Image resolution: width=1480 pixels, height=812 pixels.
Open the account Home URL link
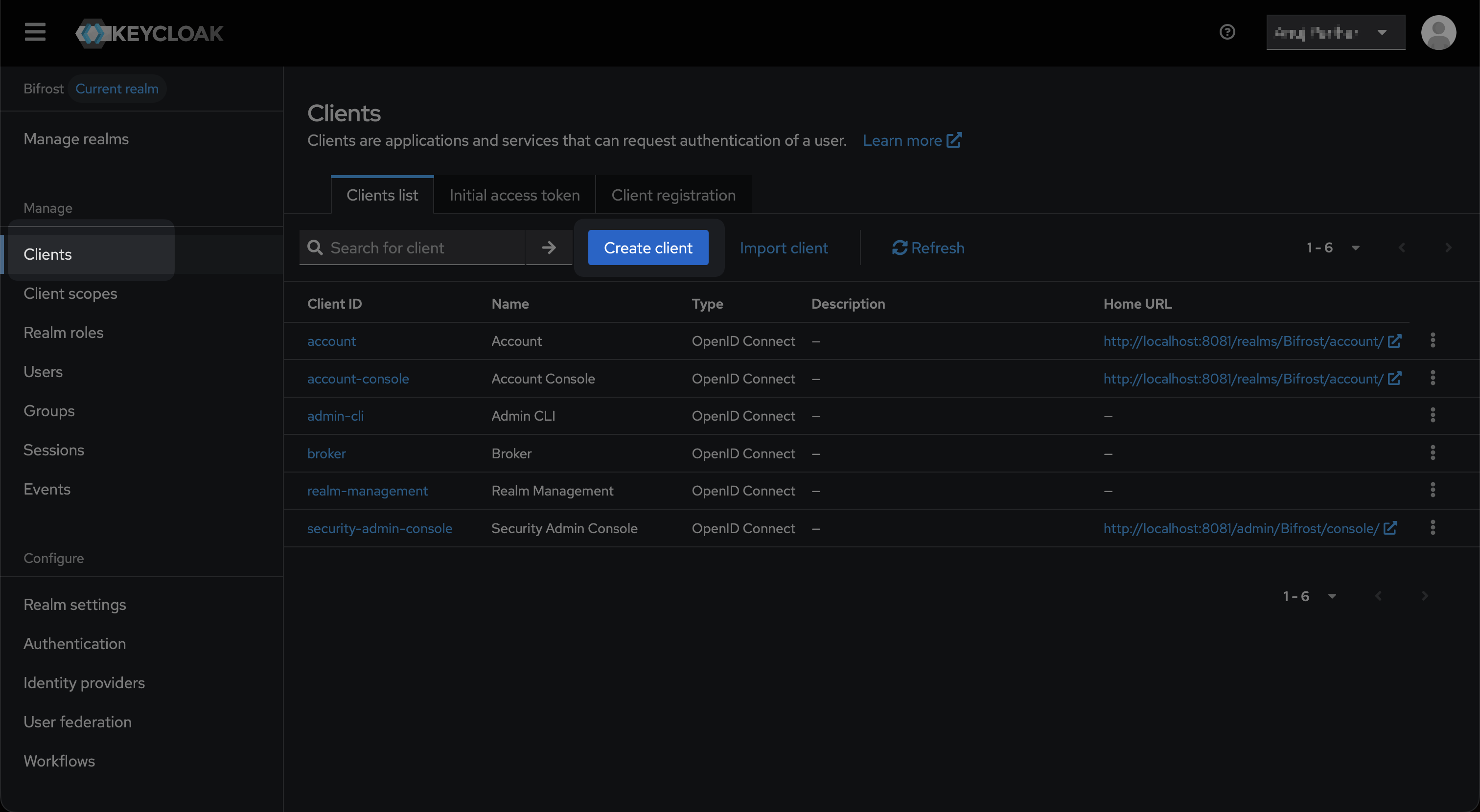(x=1243, y=341)
